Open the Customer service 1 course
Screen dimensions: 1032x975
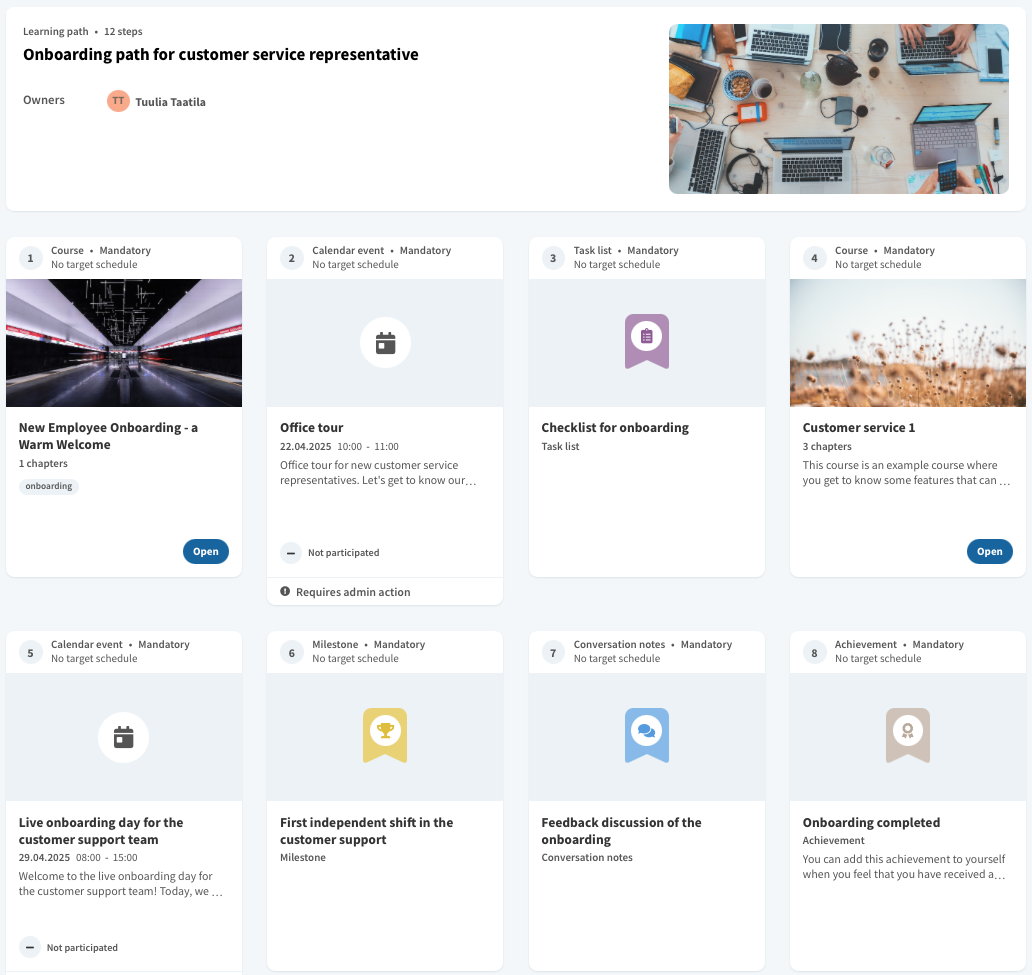tap(989, 551)
